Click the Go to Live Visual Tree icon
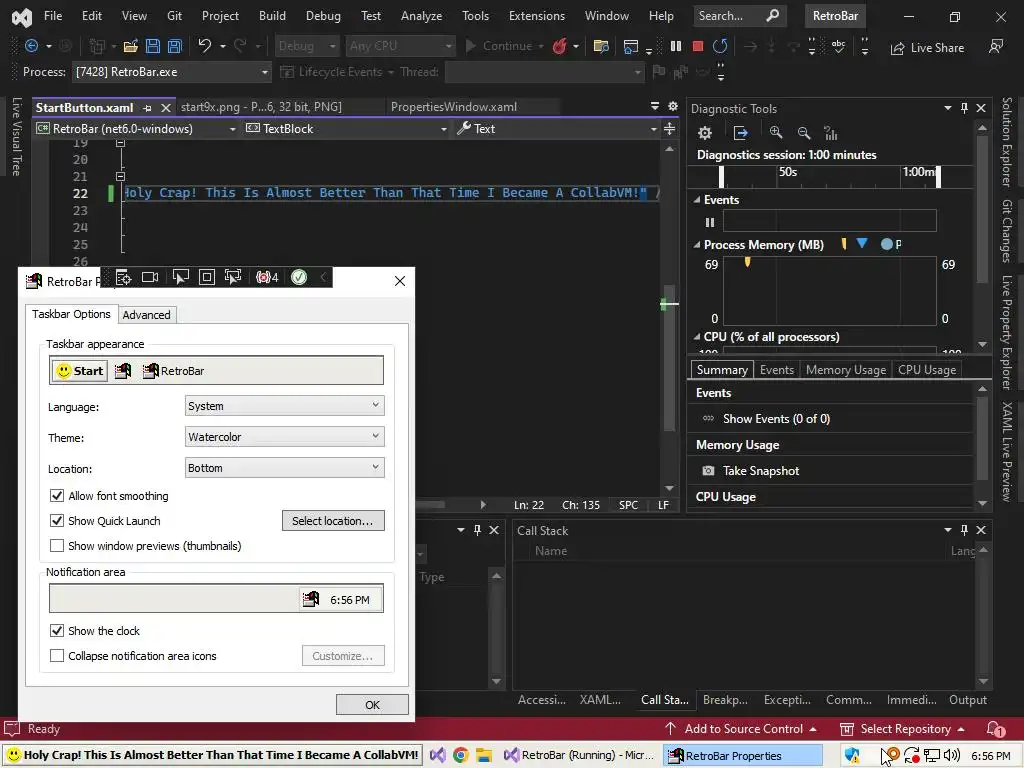The image size is (1024, 768). 123,277
